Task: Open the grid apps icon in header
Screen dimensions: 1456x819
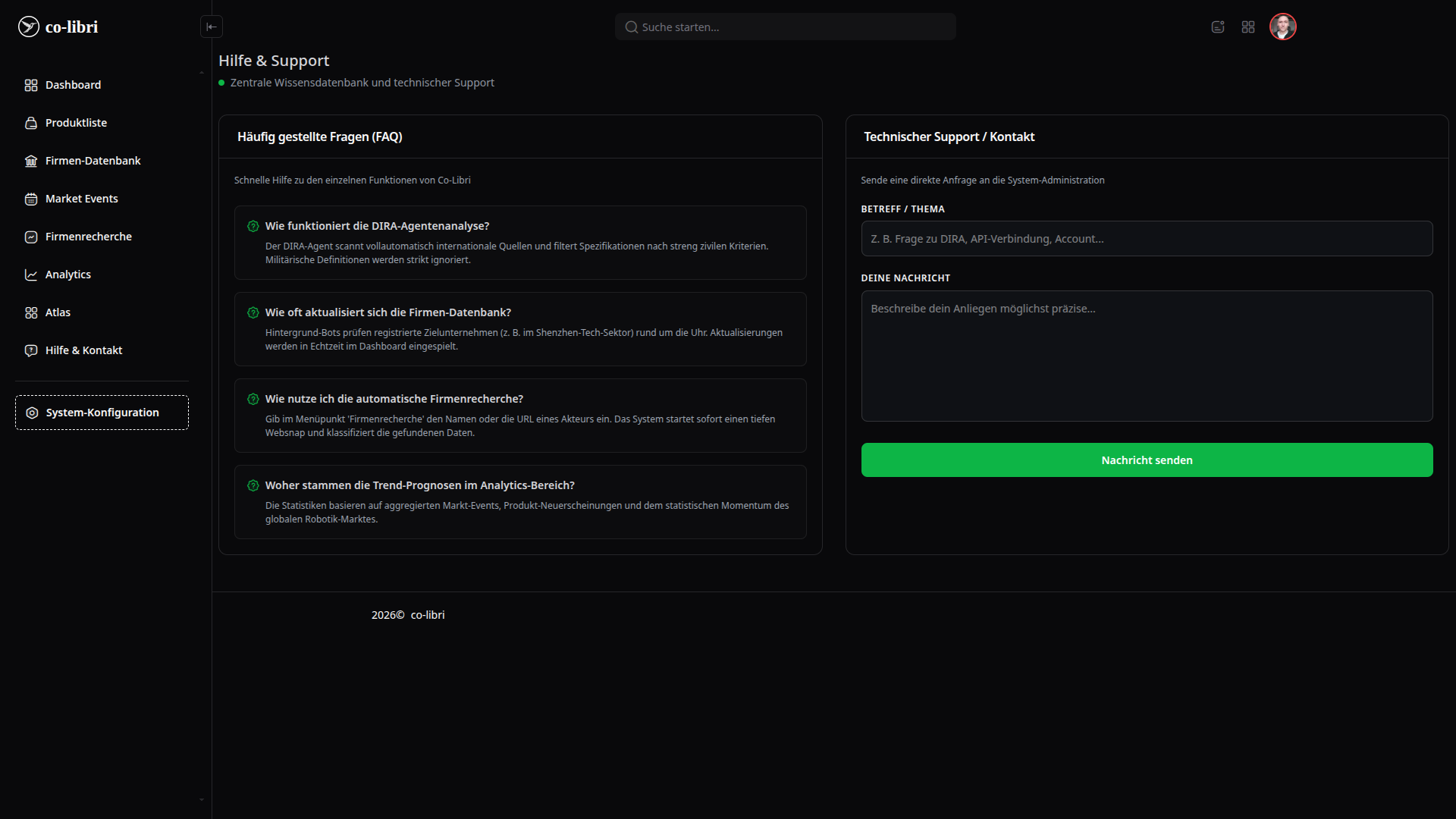Action: coord(1248,27)
